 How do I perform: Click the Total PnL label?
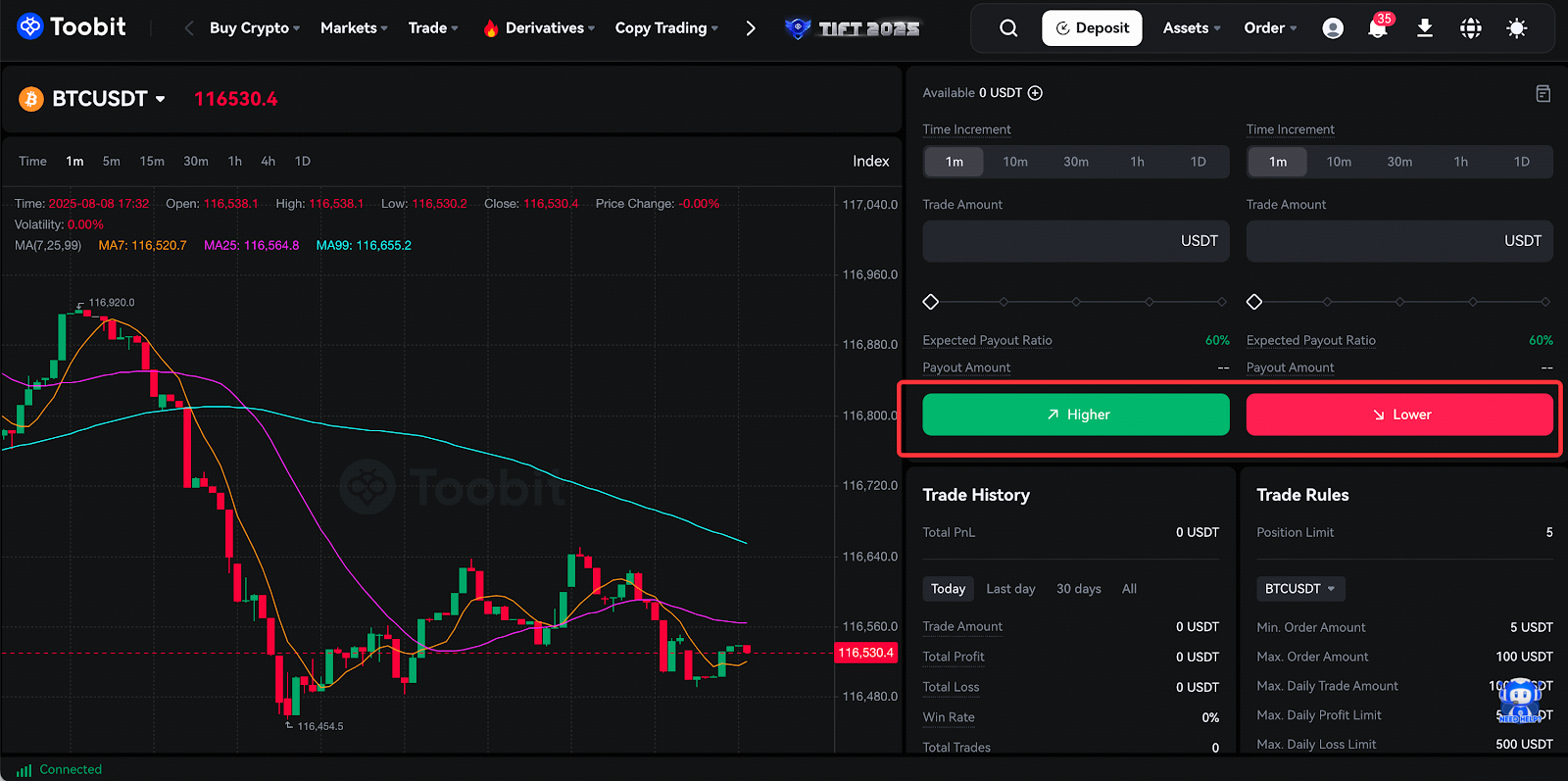949,533
